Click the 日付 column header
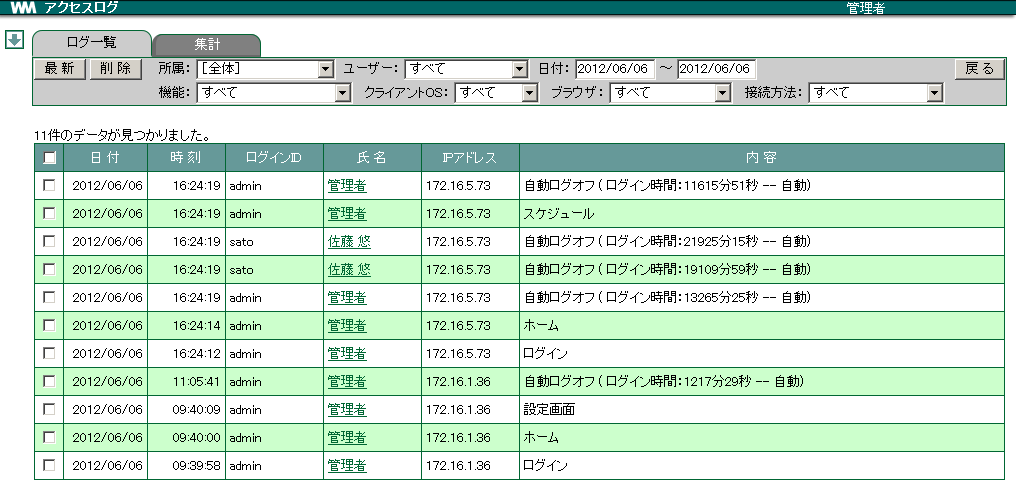 [105, 158]
